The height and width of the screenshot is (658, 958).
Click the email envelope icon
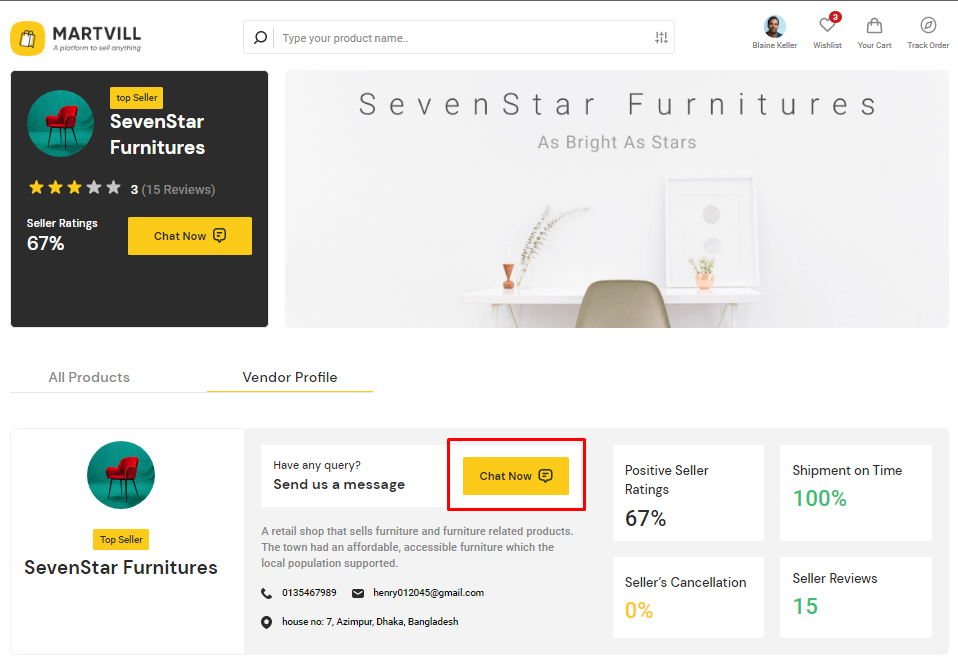358,593
